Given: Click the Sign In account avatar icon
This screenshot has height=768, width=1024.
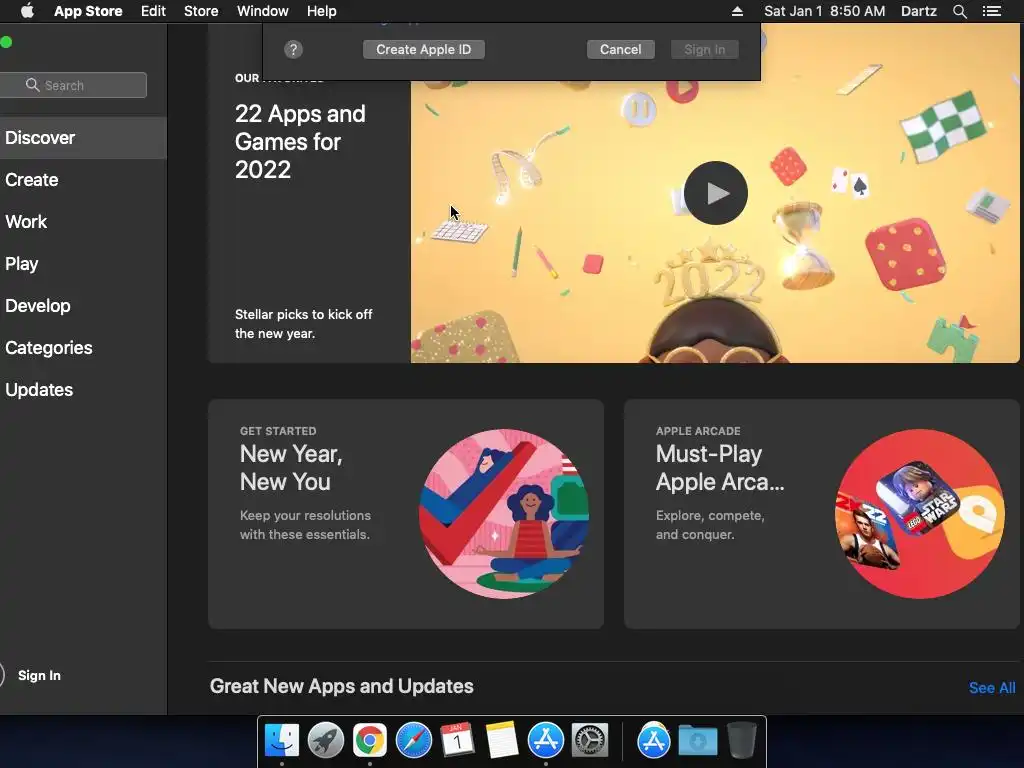Looking at the screenshot, I should (x=2, y=675).
